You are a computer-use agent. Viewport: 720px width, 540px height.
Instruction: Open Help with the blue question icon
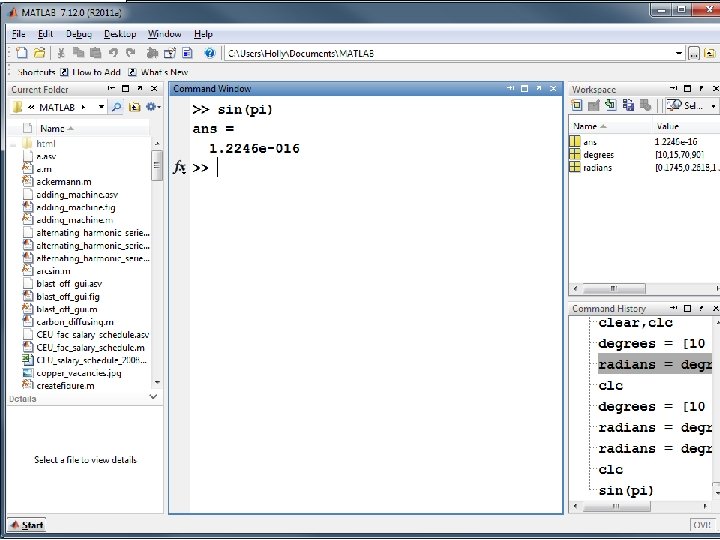pyautogui.click(x=209, y=53)
